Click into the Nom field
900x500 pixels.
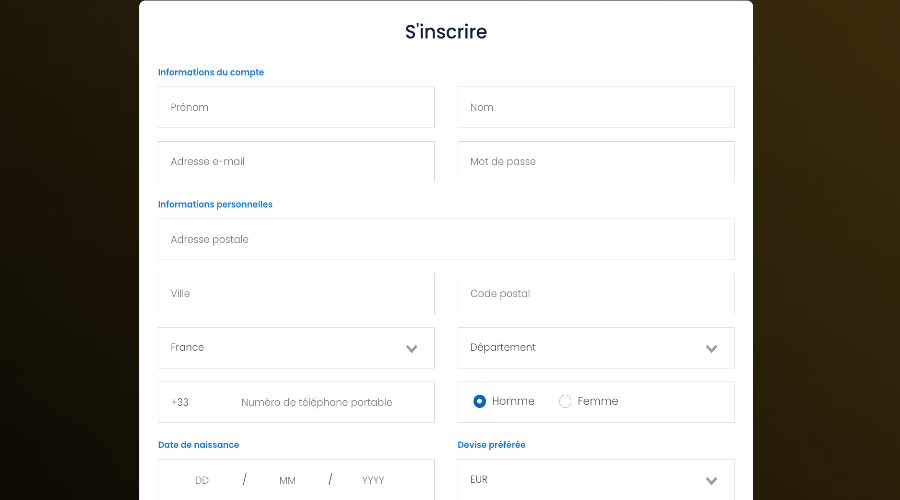click(596, 107)
